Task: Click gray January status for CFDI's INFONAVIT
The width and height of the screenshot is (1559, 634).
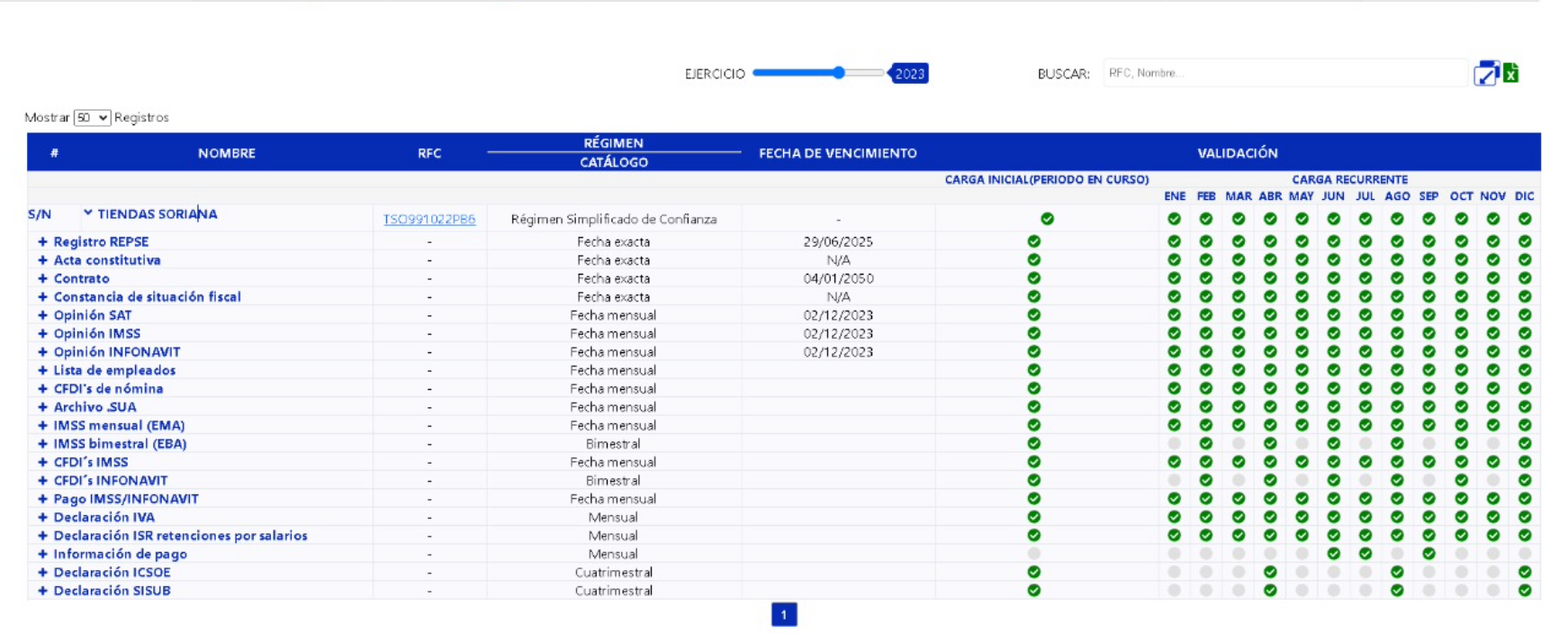Action: tap(1174, 480)
